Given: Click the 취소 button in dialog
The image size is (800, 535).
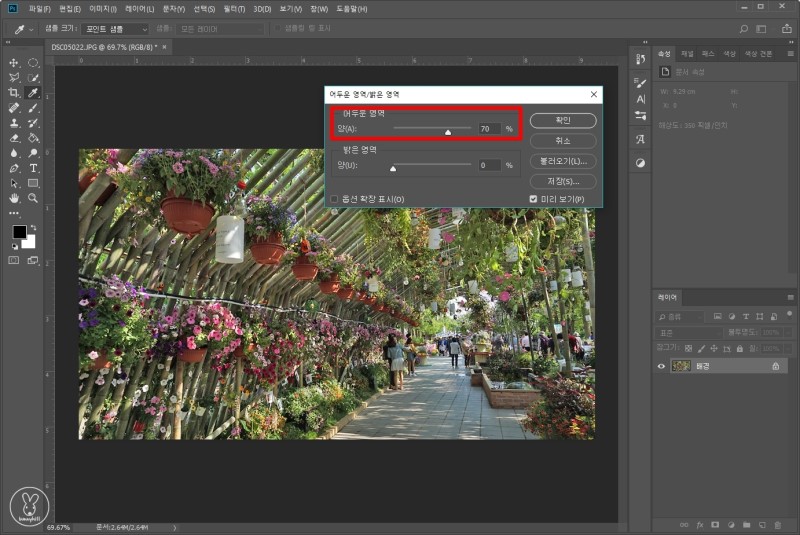Looking at the screenshot, I should pyautogui.click(x=563, y=141).
